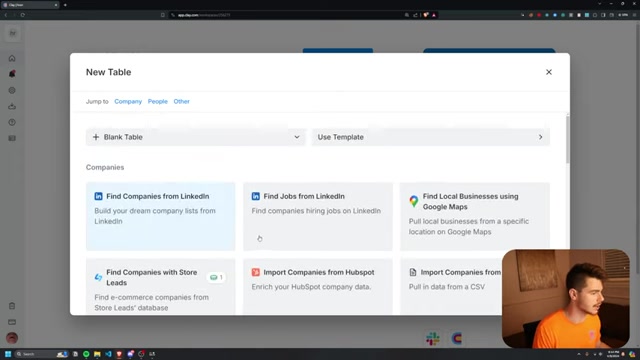The height and width of the screenshot is (360, 640).
Task: Click the HubSpot icon
Action: pos(256,272)
